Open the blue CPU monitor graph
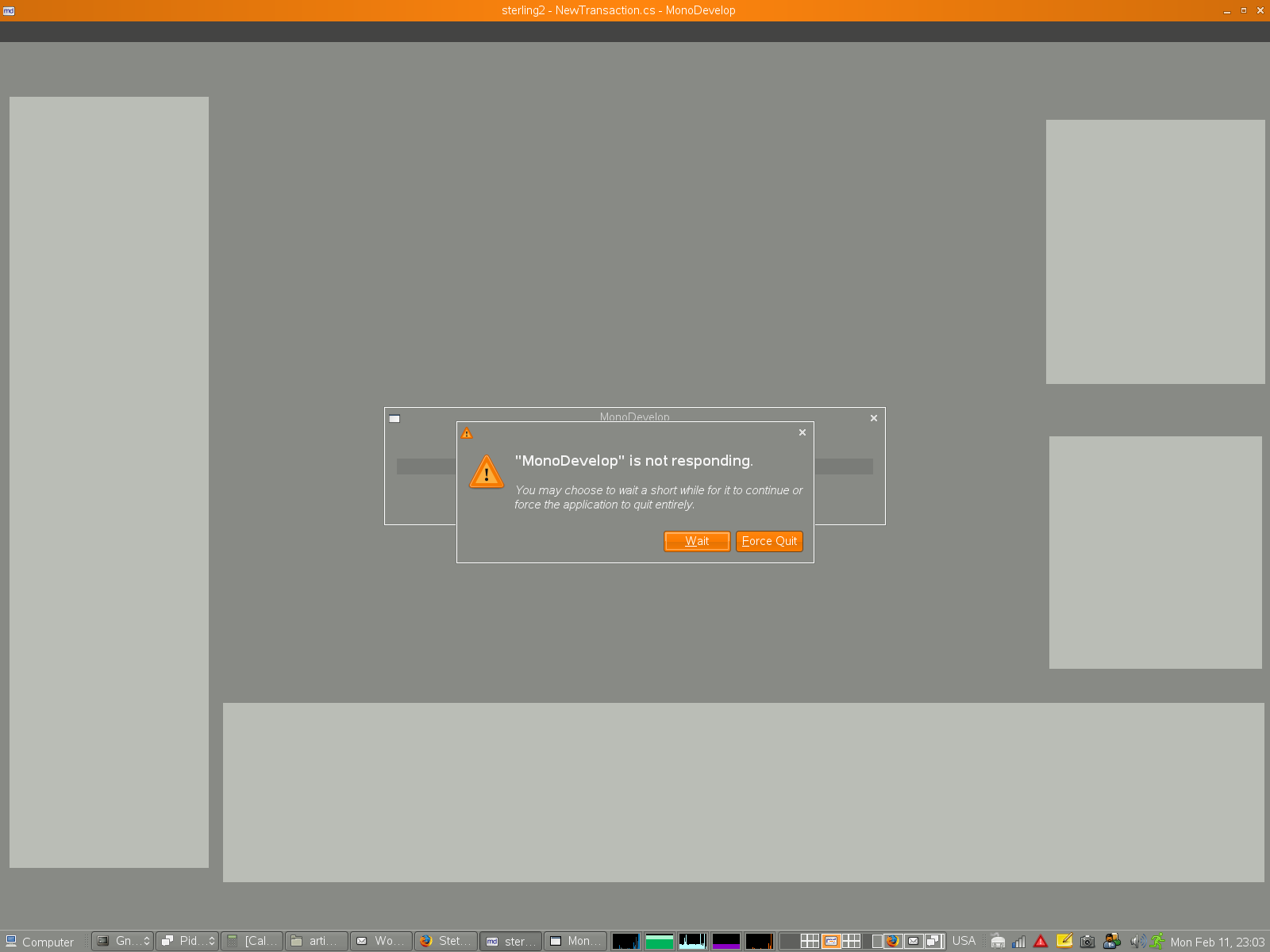This screenshot has height=952, width=1270. click(625, 941)
